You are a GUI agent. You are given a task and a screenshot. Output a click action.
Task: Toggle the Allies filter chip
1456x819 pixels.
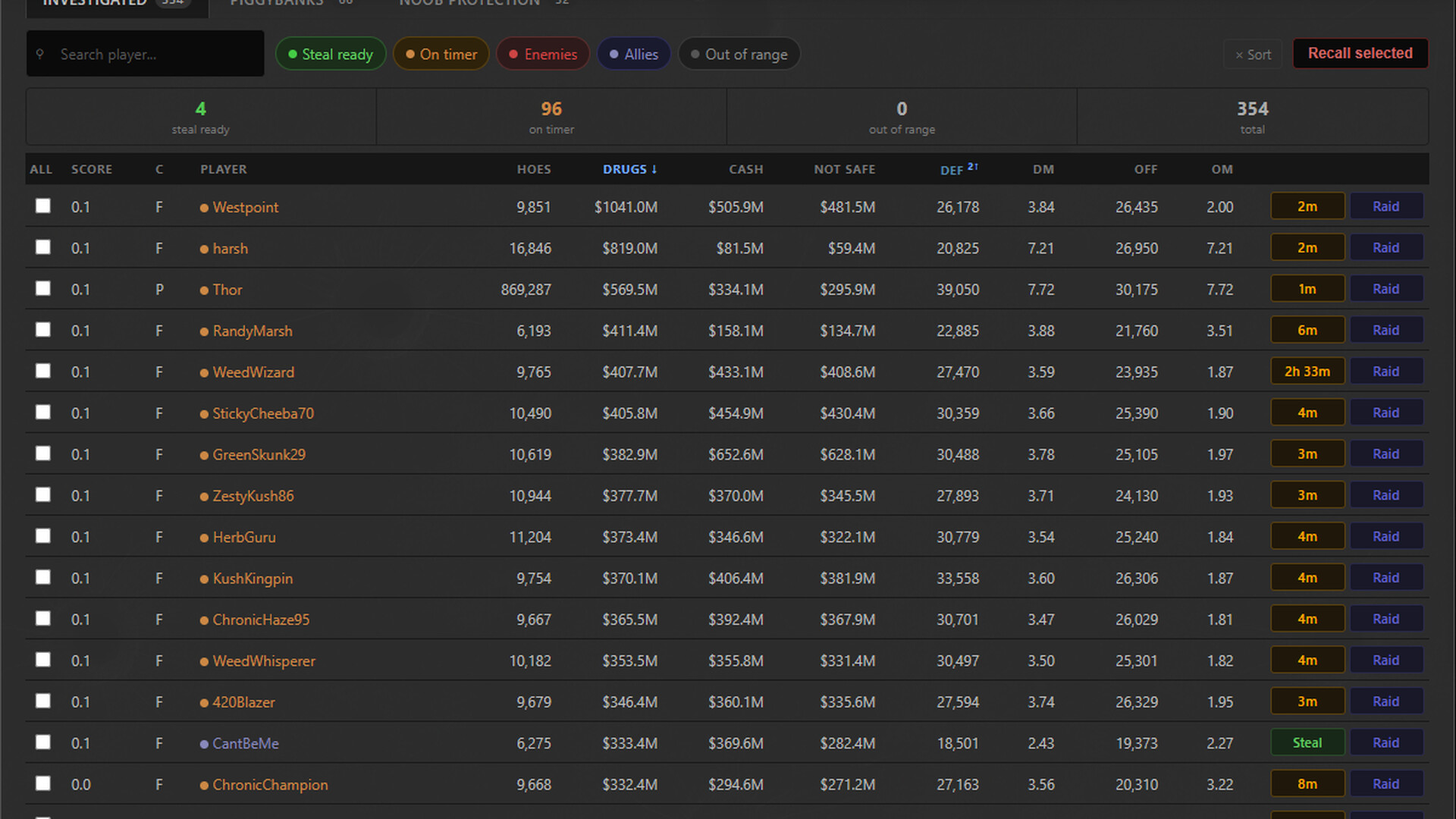click(x=634, y=54)
